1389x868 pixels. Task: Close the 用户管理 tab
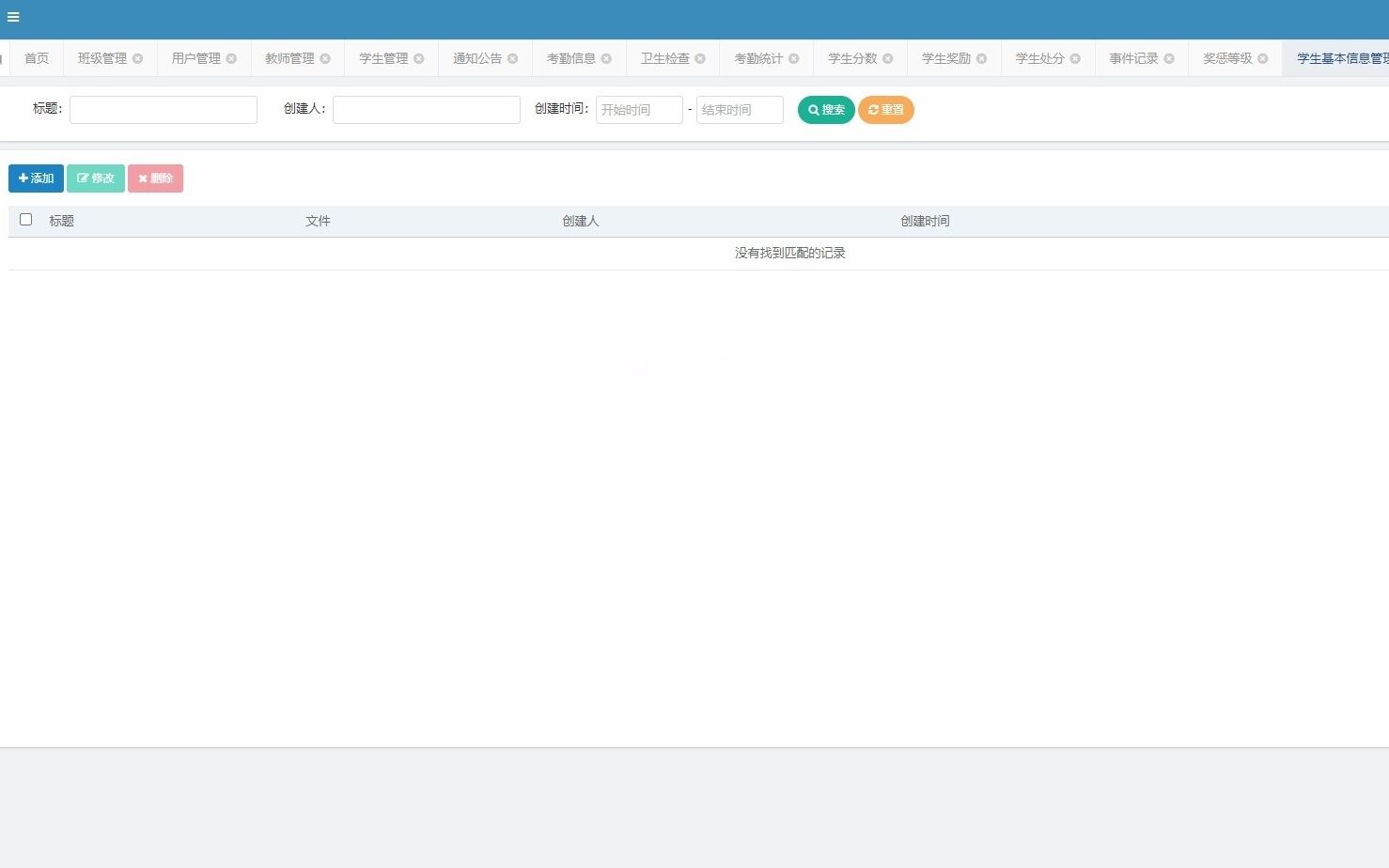click(231, 58)
